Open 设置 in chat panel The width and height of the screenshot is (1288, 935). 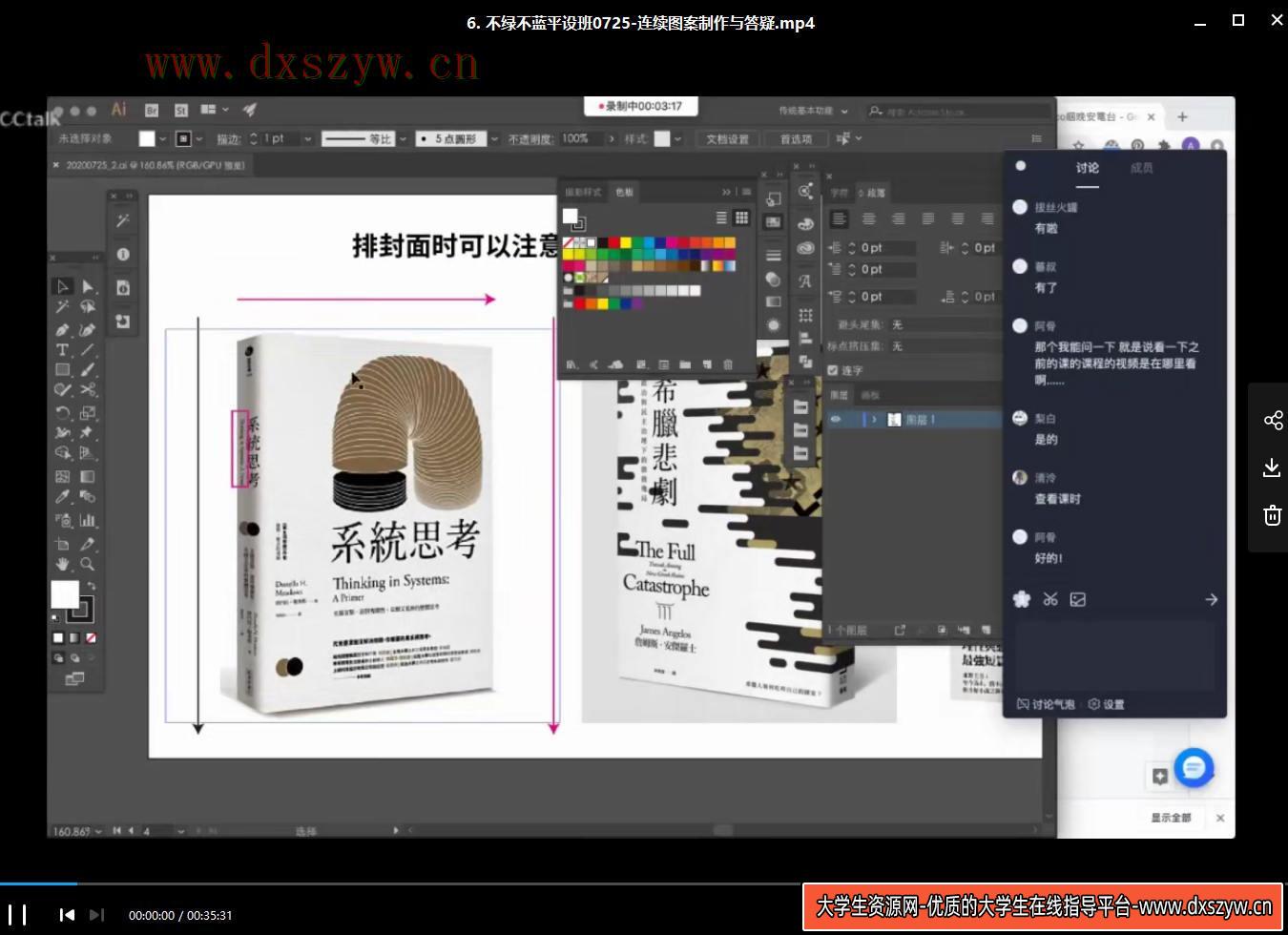(x=1107, y=704)
